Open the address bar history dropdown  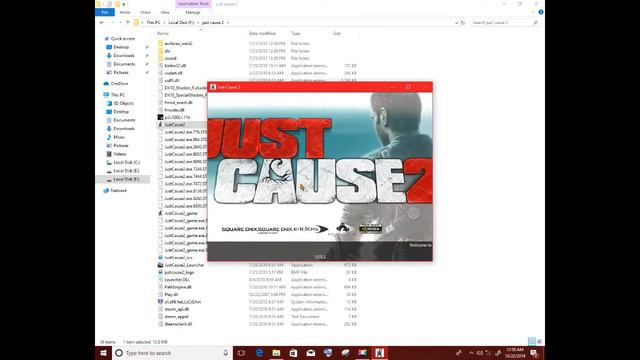[456, 22]
